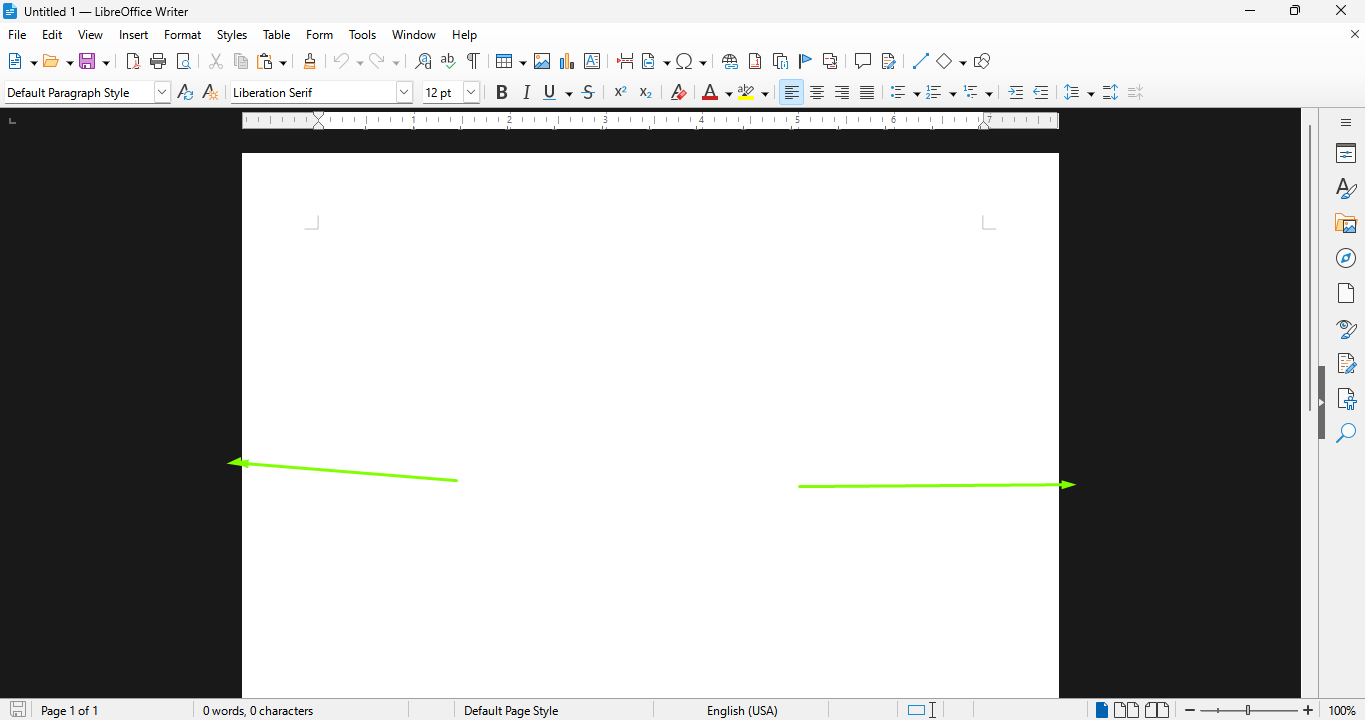Toggle Subscript
Screen dimensions: 1365x720
click(x=646, y=92)
